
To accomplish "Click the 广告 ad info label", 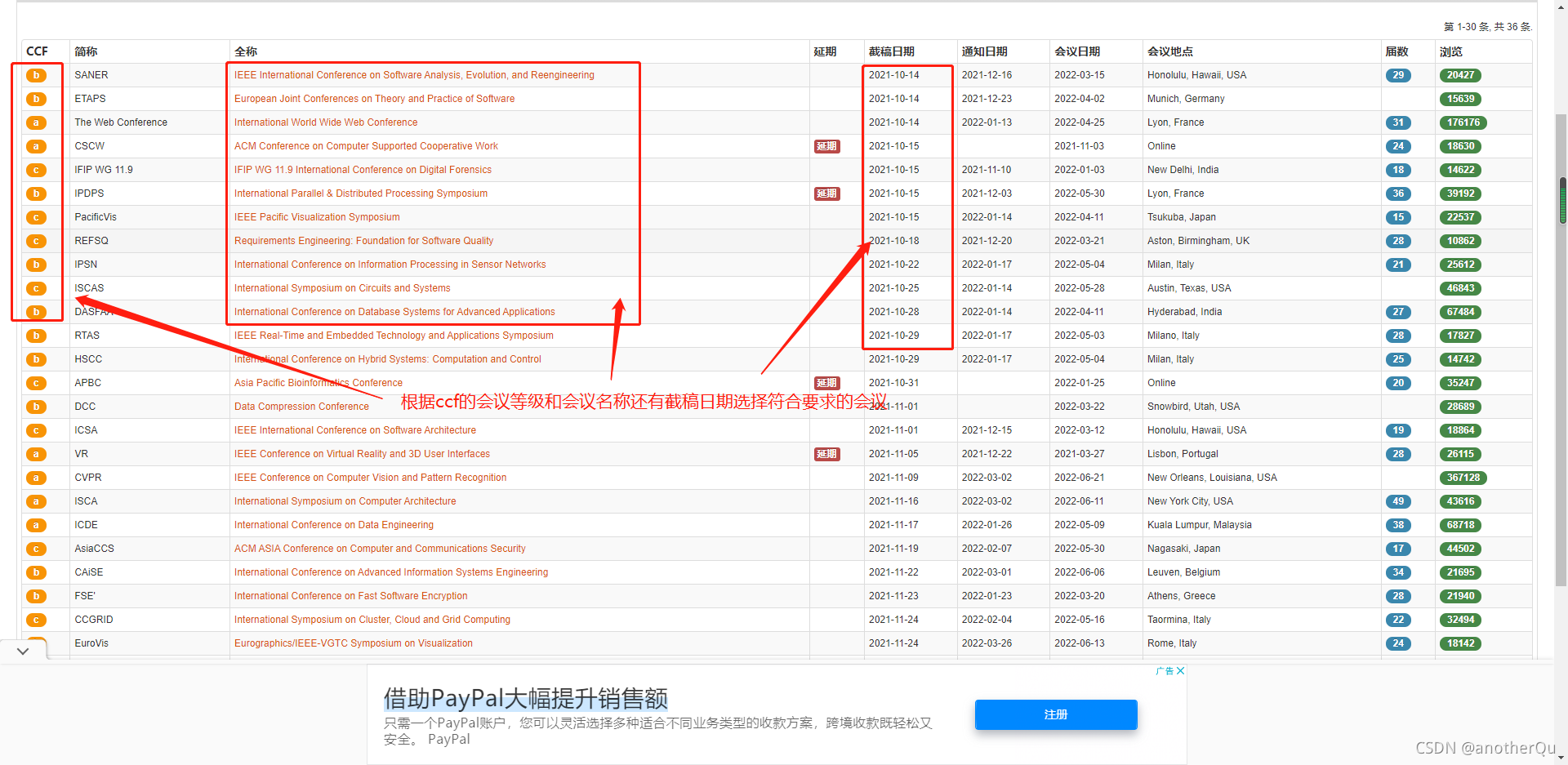I will [x=1165, y=671].
